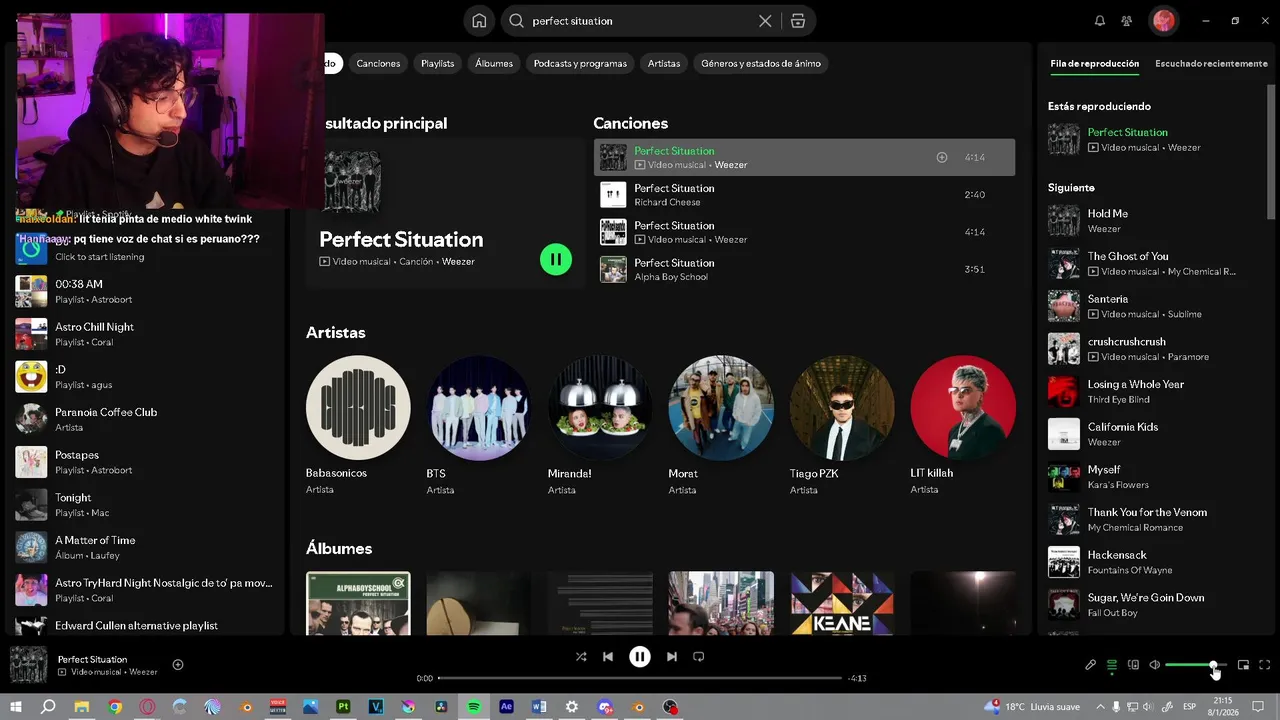Open the Browse icon in search bar
This screenshot has width=1280, height=720.
click(x=797, y=21)
